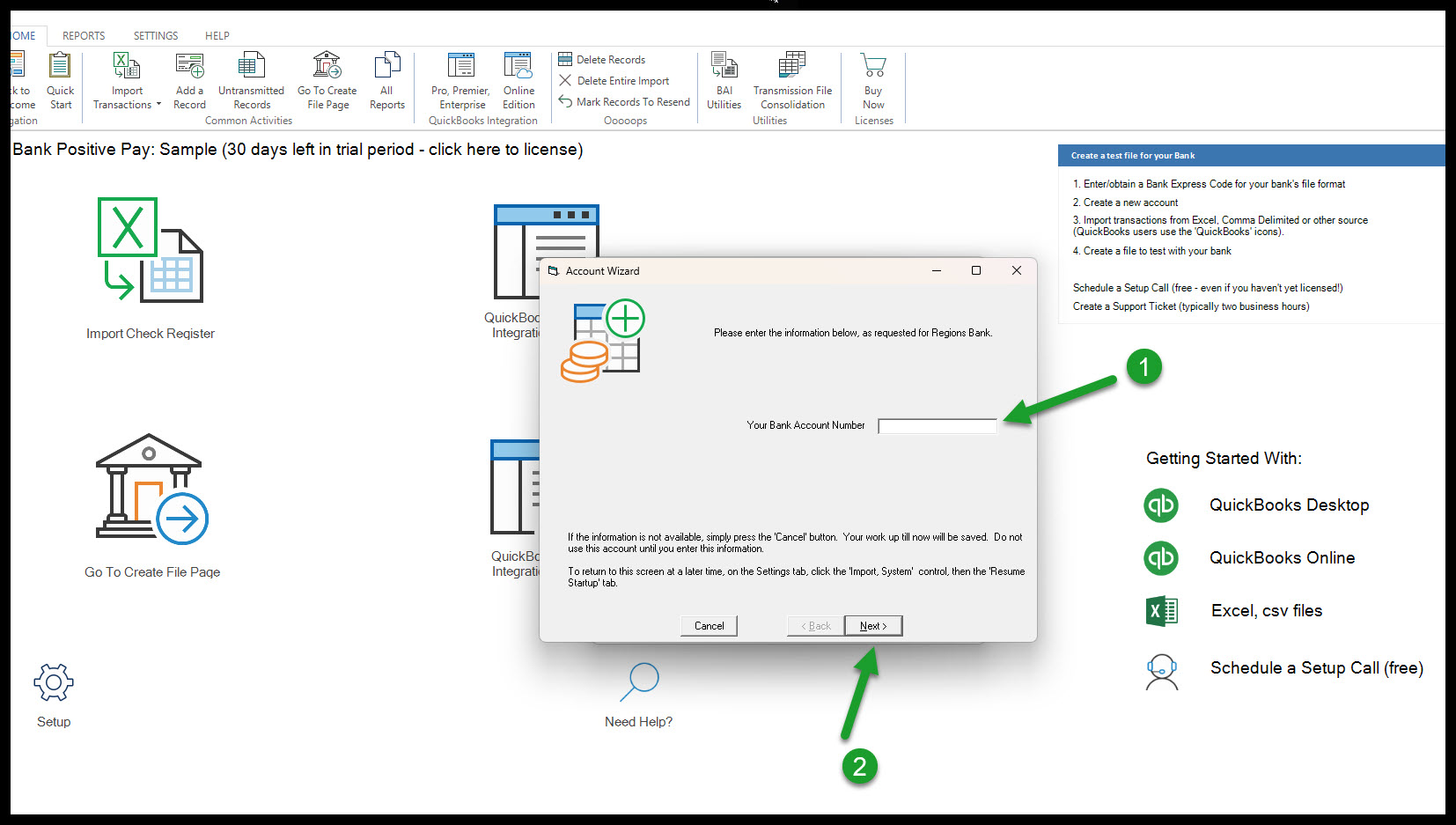Switch to the SETTINGS tab
Image resolution: width=1456 pixels, height=825 pixels.
tap(156, 36)
